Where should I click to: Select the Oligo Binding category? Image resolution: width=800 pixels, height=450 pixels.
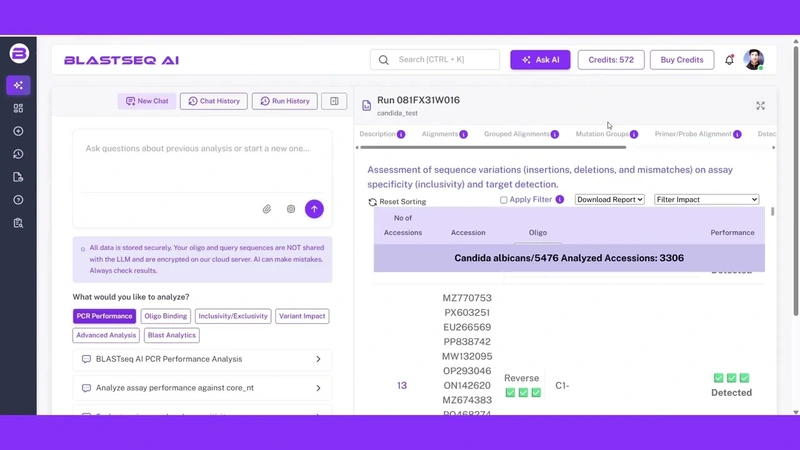[165, 316]
